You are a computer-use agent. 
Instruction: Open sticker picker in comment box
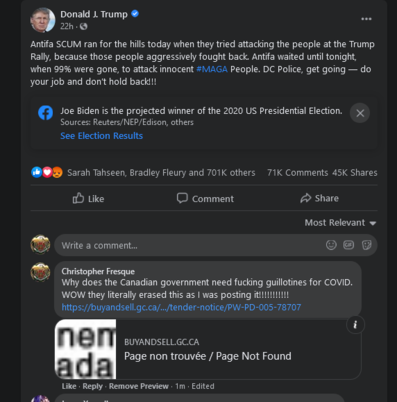tap(366, 245)
